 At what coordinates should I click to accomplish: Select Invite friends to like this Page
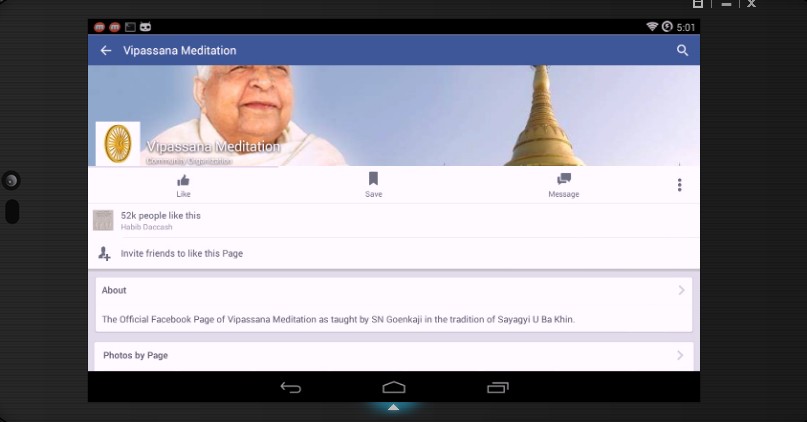(x=182, y=253)
